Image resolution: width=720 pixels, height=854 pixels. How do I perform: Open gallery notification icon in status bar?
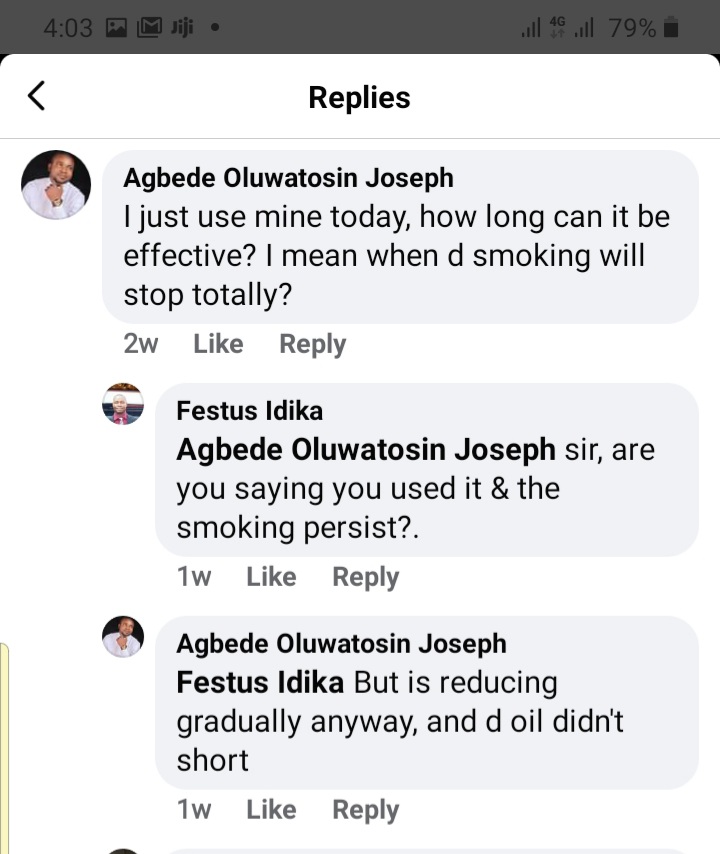(x=117, y=28)
